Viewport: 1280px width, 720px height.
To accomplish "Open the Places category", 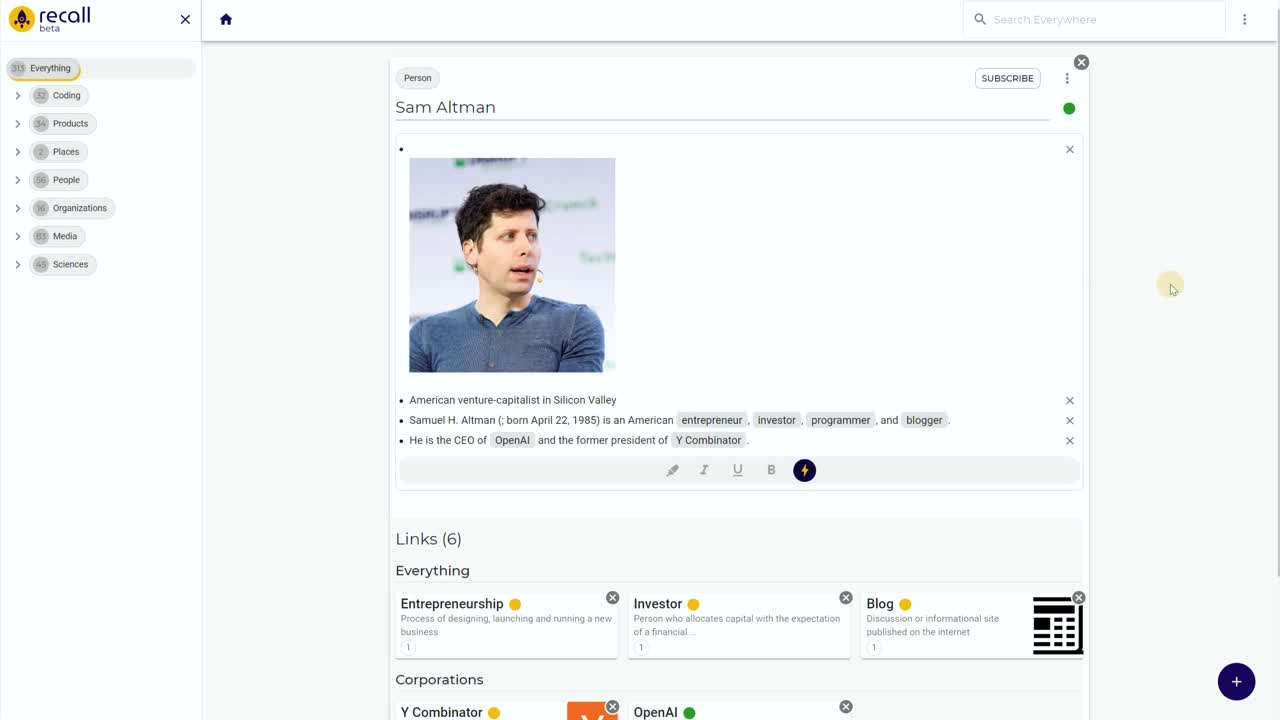I will pos(58,152).
